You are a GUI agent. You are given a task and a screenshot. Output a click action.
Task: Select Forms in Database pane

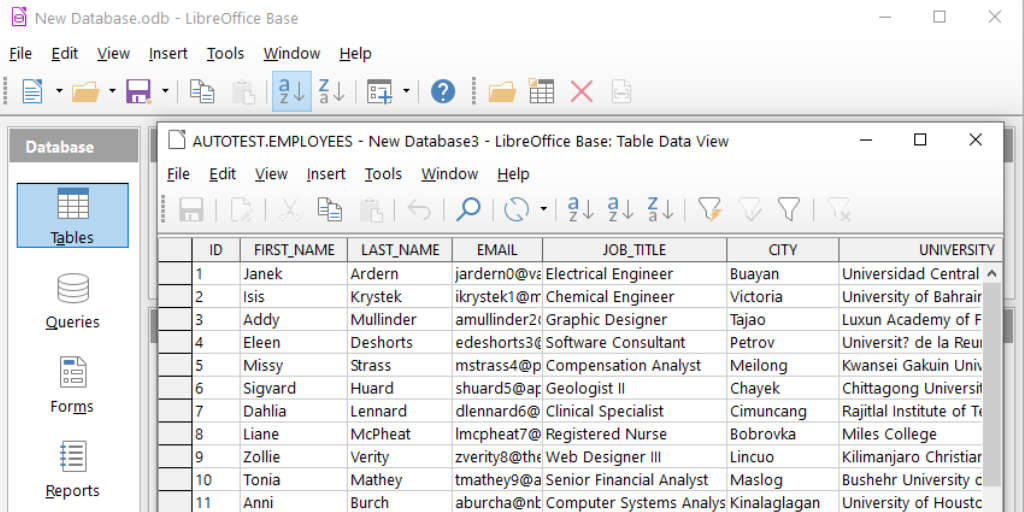[x=72, y=385]
